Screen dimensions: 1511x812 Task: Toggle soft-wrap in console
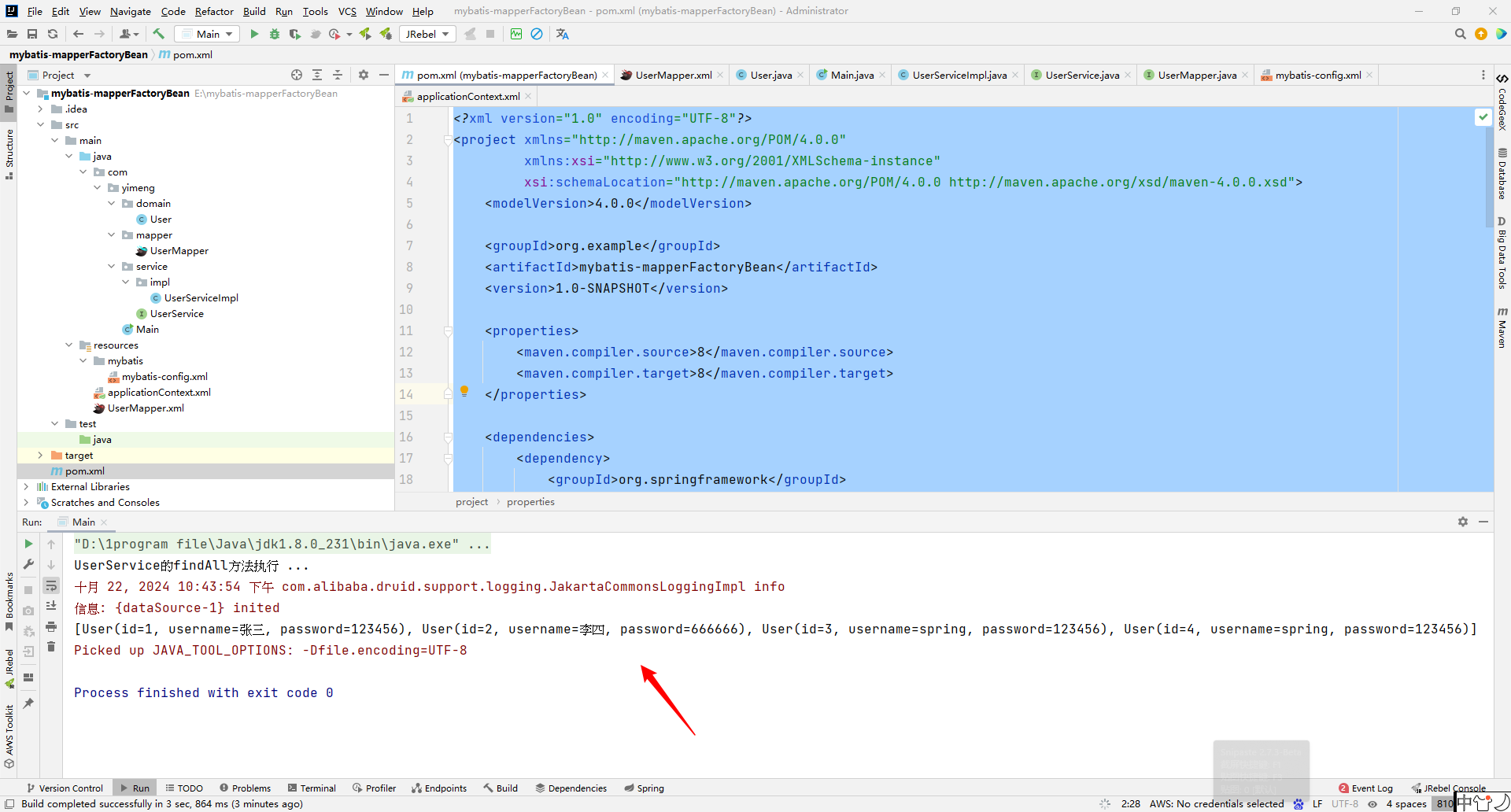(51, 585)
